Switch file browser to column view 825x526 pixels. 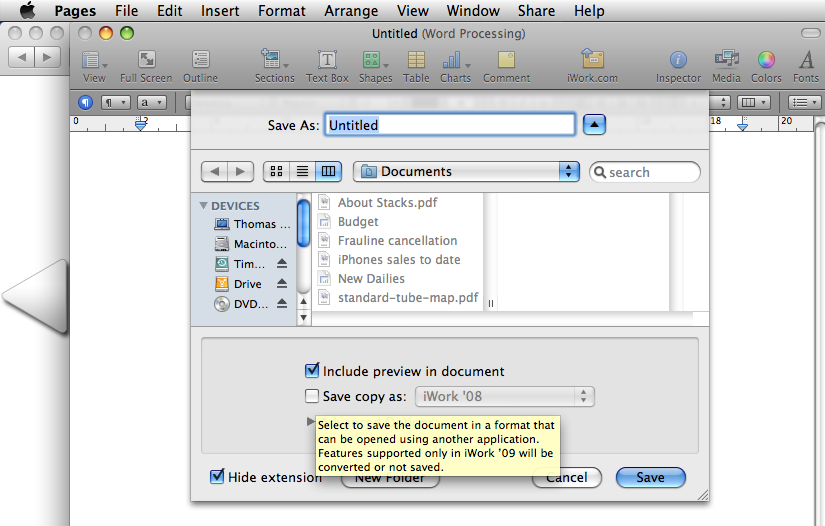coord(328,171)
